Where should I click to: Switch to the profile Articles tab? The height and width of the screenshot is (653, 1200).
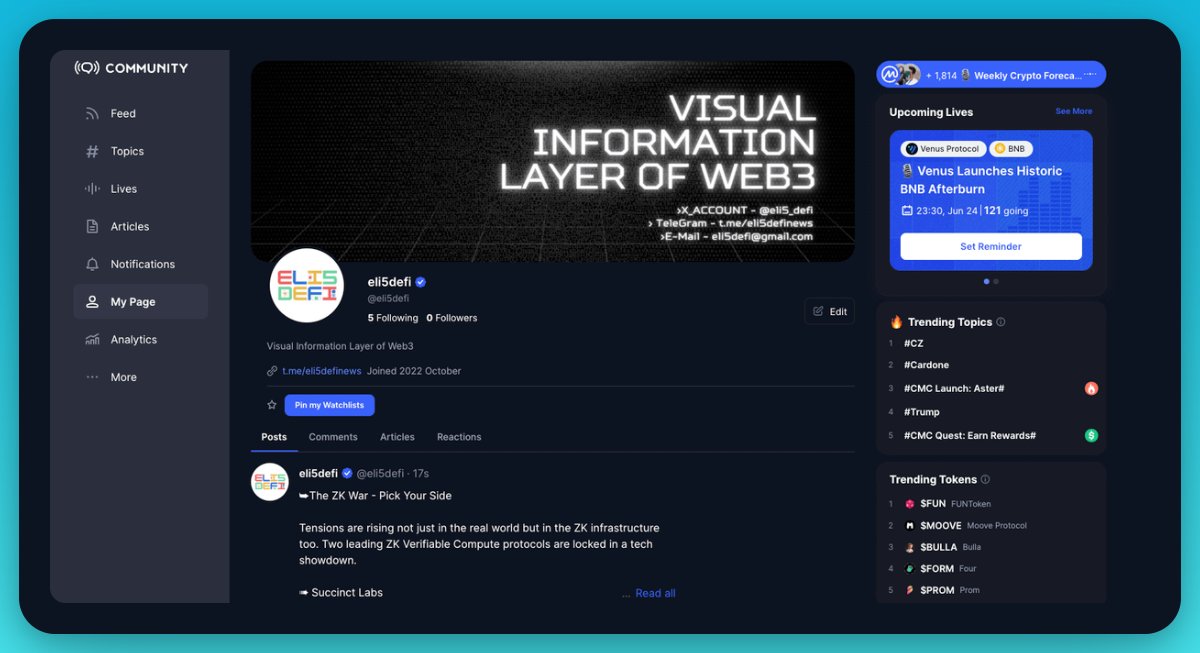pos(397,437)
